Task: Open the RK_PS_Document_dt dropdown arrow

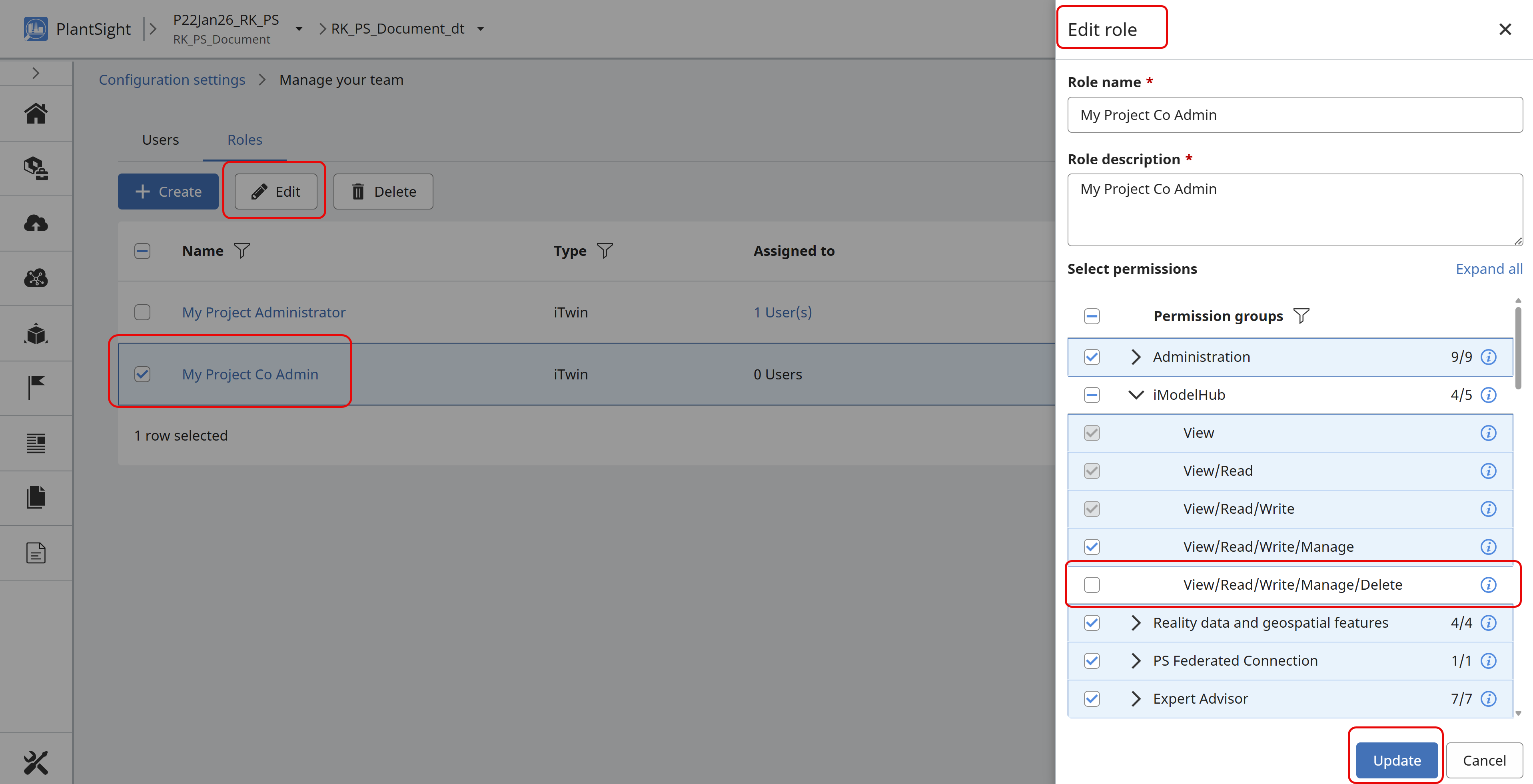Action: pos(481,28)
